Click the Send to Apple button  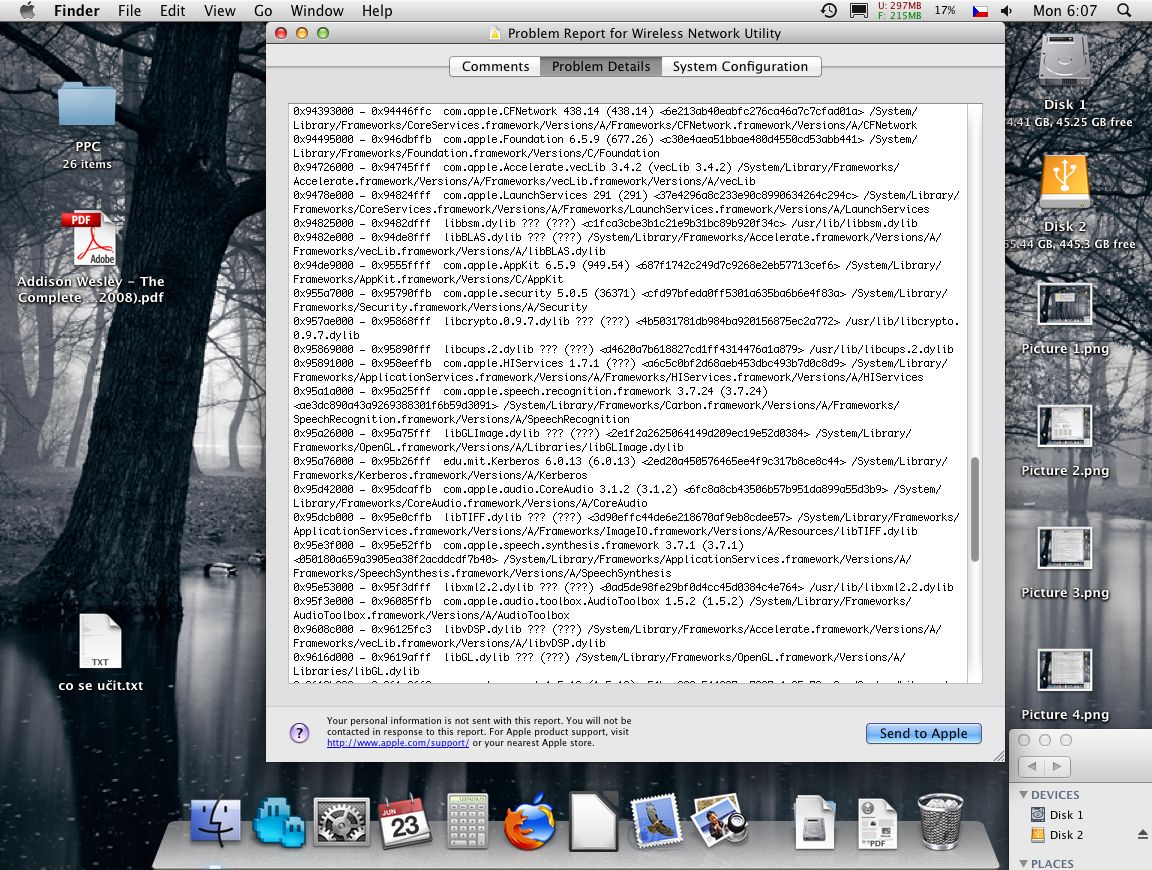tap(924, 733)
